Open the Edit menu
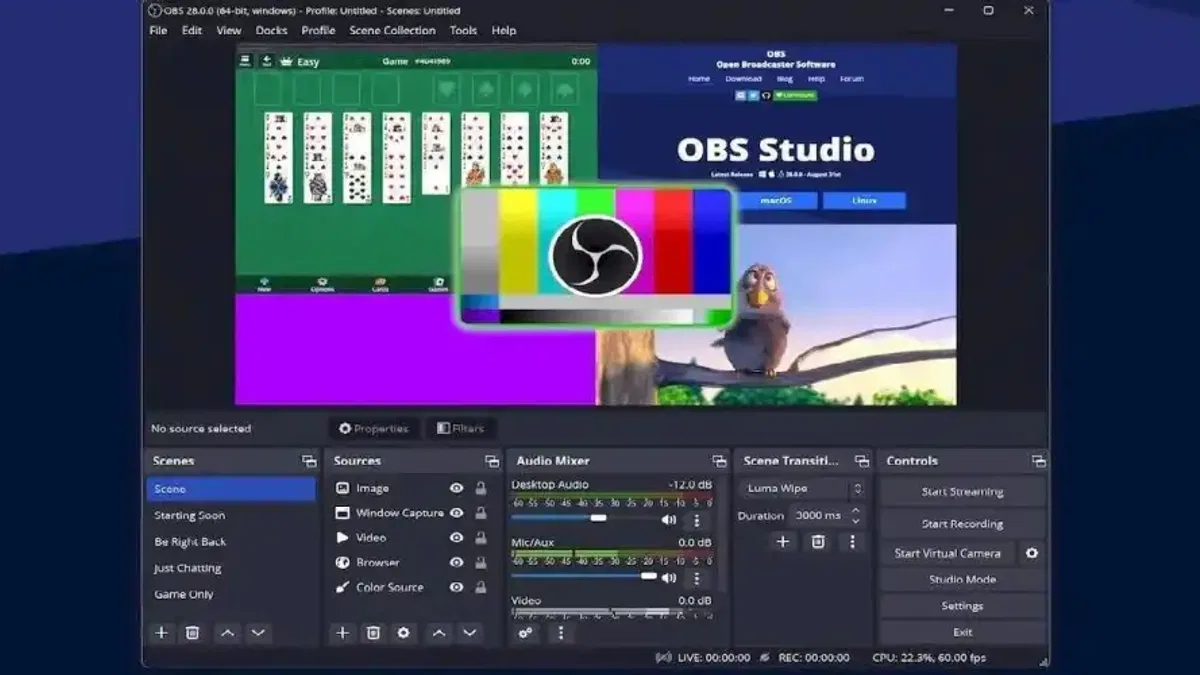Viewport: 1200px width, 675px height. [x=191, y=30]
